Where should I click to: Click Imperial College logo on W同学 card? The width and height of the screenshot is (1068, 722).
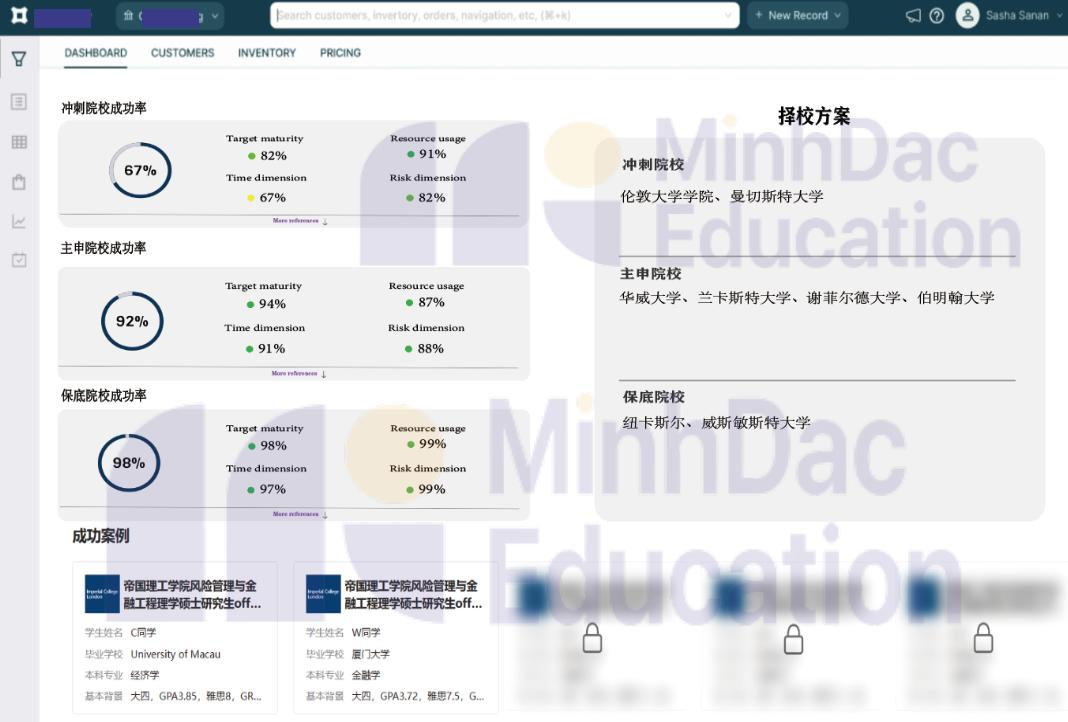[x=323, y=594]
